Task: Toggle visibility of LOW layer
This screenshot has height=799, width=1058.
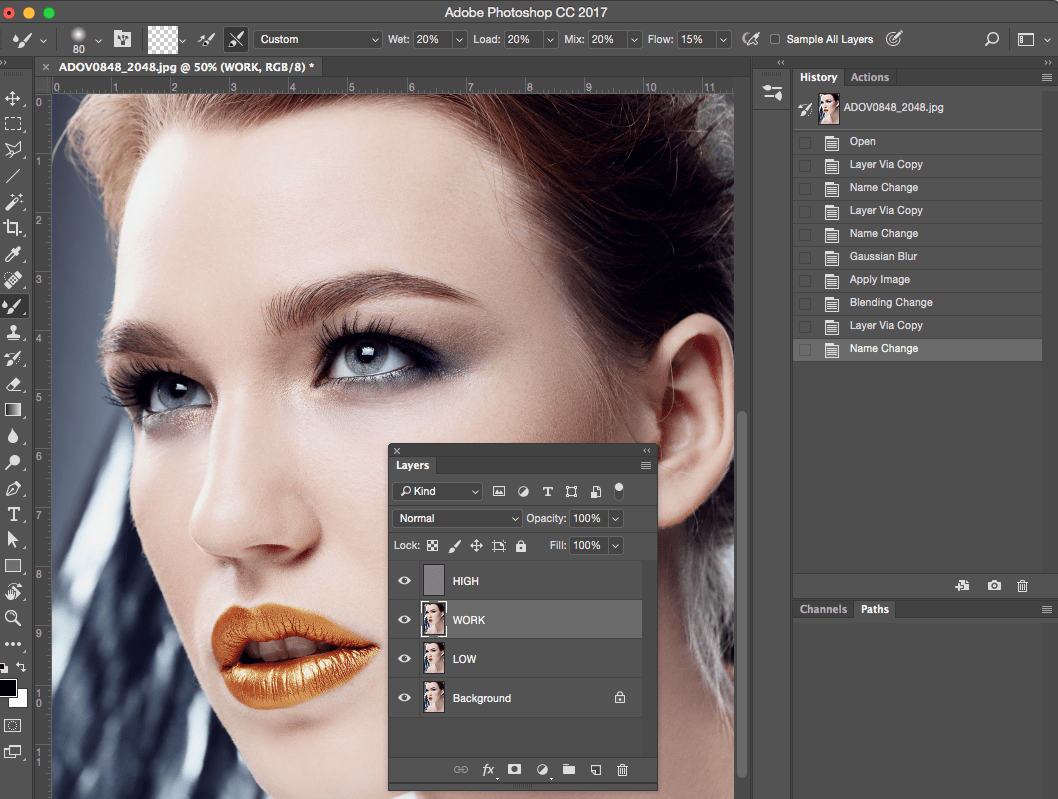Action: tap(404, 659)
